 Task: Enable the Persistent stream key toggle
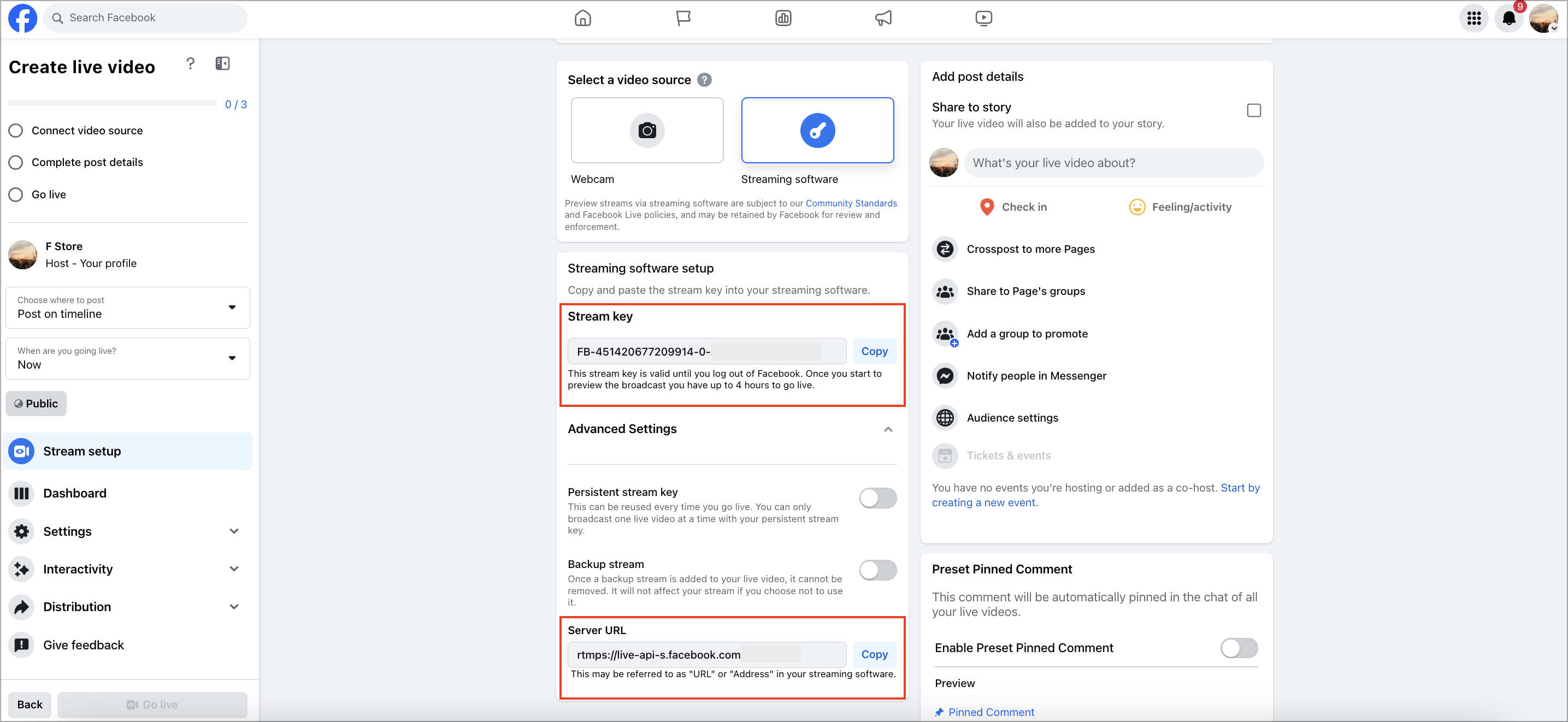877,498
